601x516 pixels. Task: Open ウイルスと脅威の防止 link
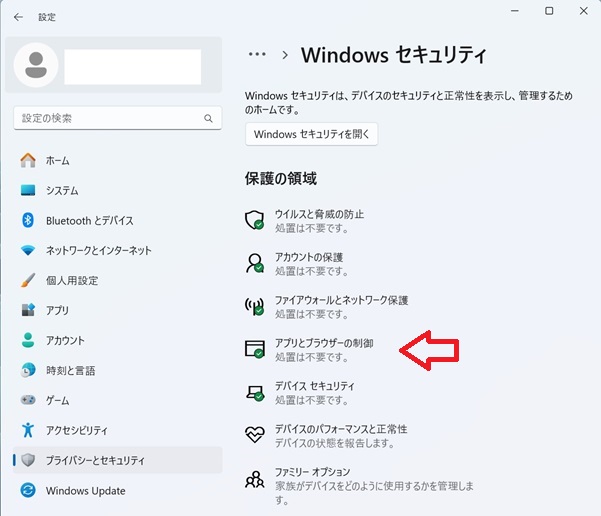pyautogui.click(x=319, y=214)
